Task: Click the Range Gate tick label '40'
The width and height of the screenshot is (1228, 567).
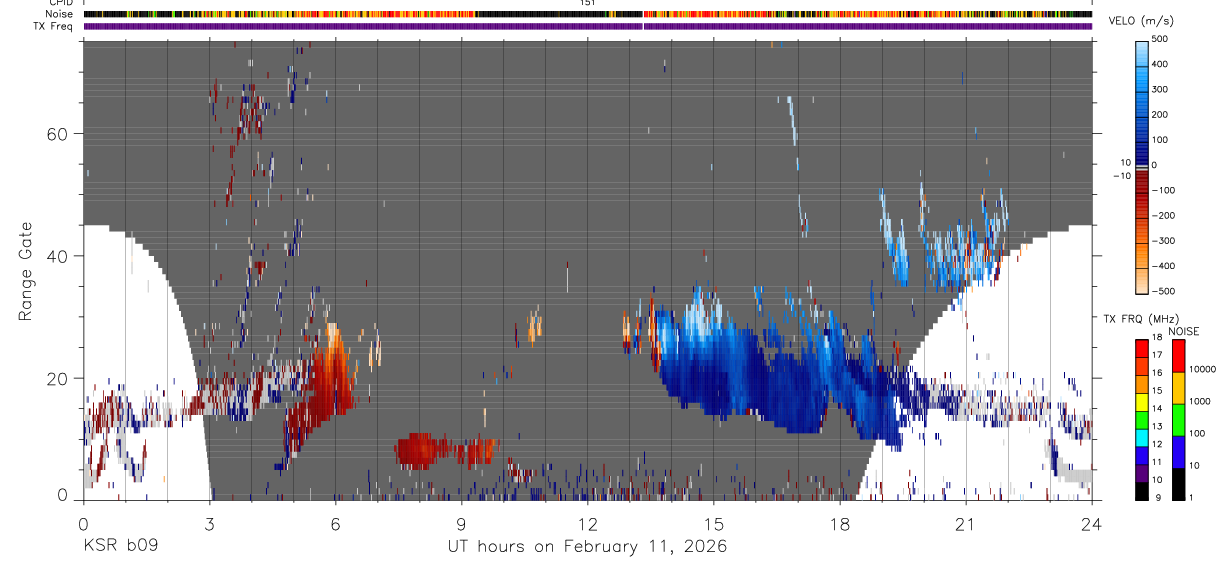Action: [58, 256]
